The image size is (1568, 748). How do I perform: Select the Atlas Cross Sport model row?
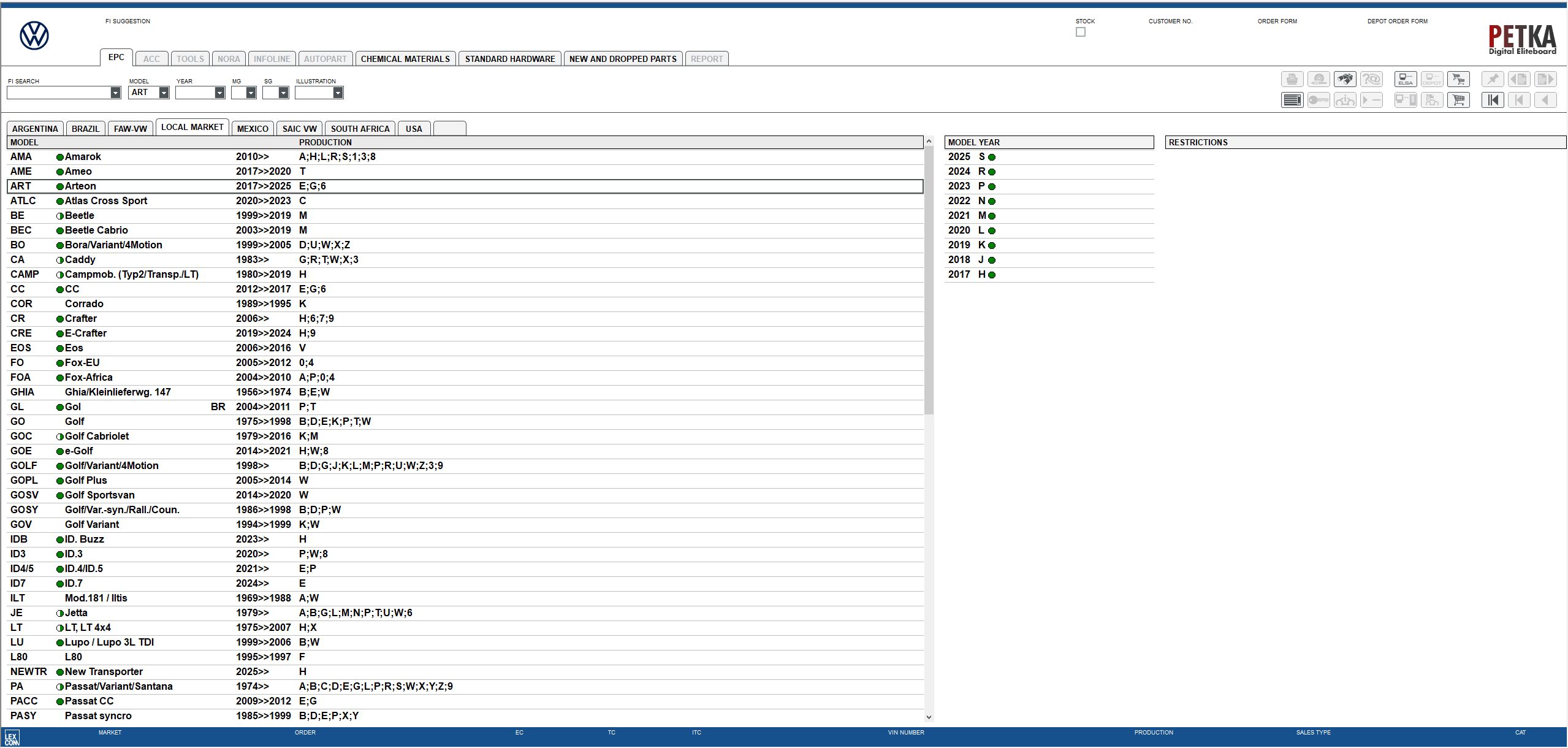(106, 201)
